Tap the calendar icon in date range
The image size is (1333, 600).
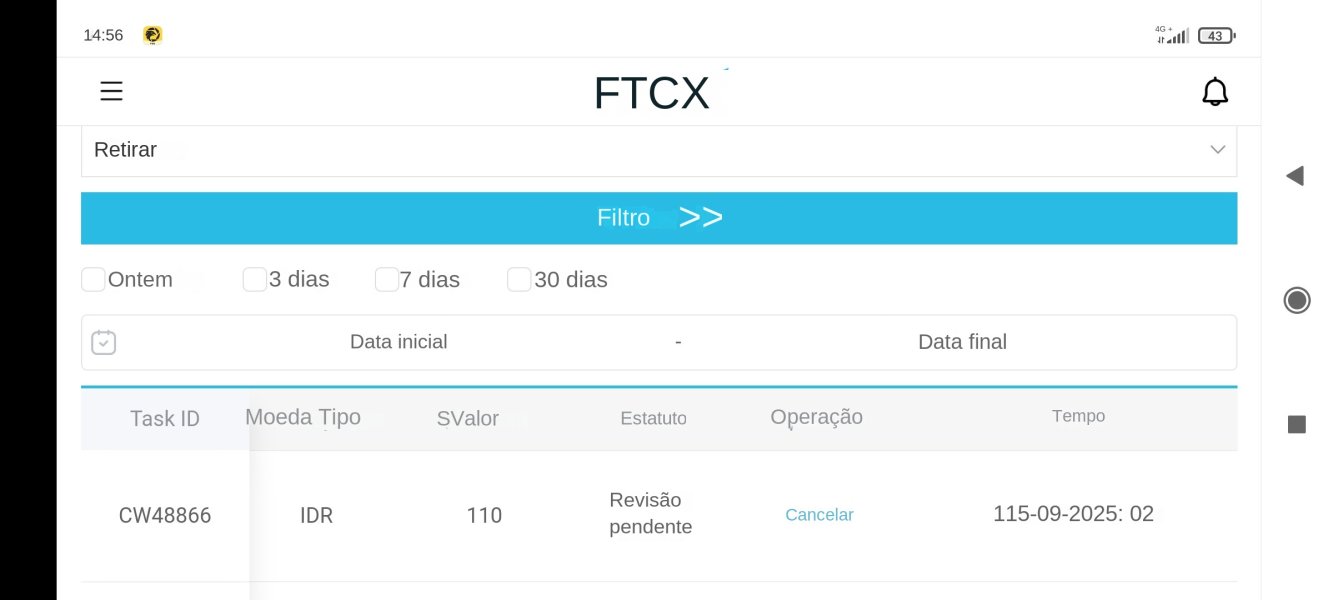click(104, 343)
